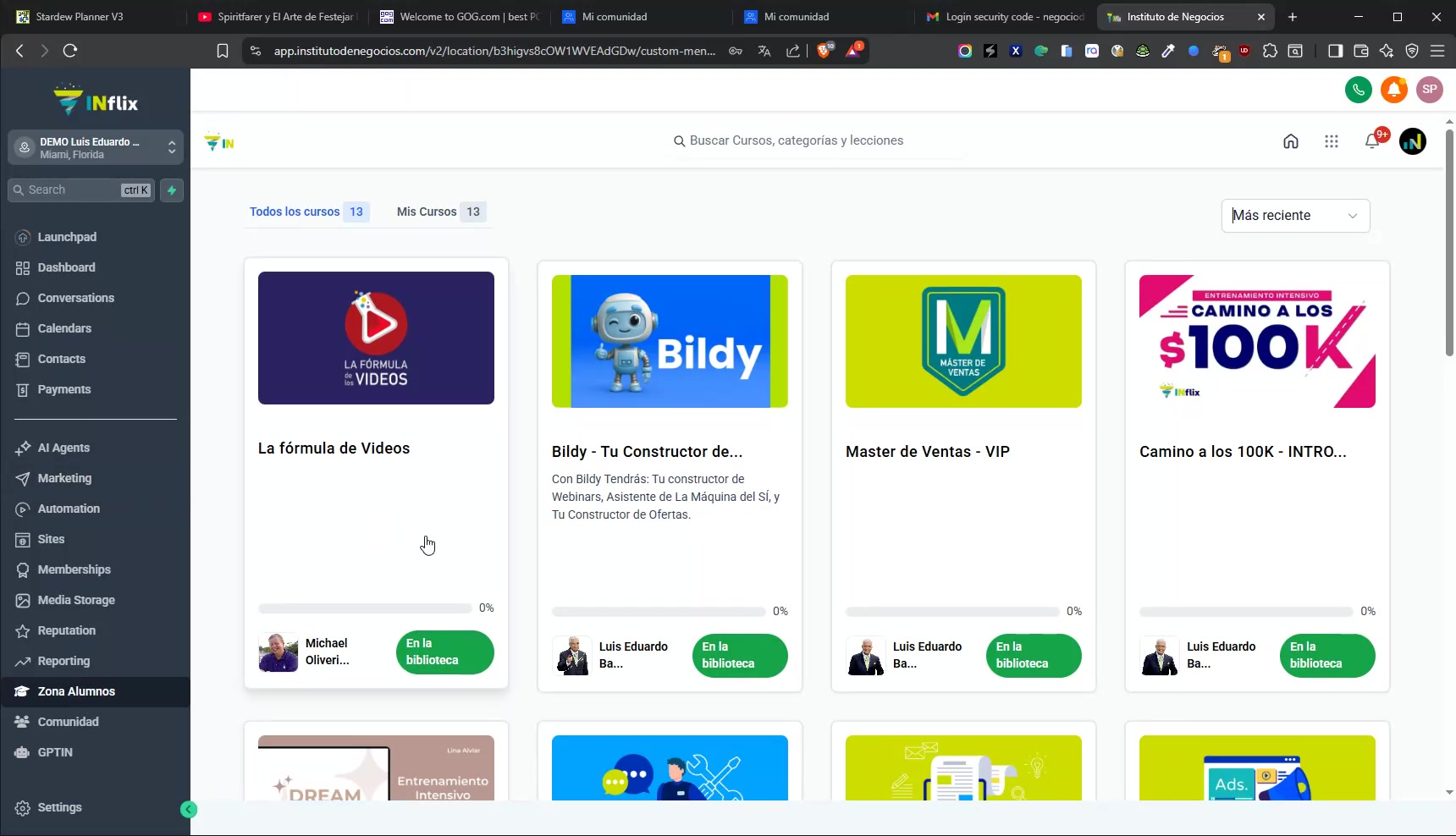Click the La fórmula de Videos progress bar
Image resolution: width=1456 pixels, height=836 pixels.
365,608
